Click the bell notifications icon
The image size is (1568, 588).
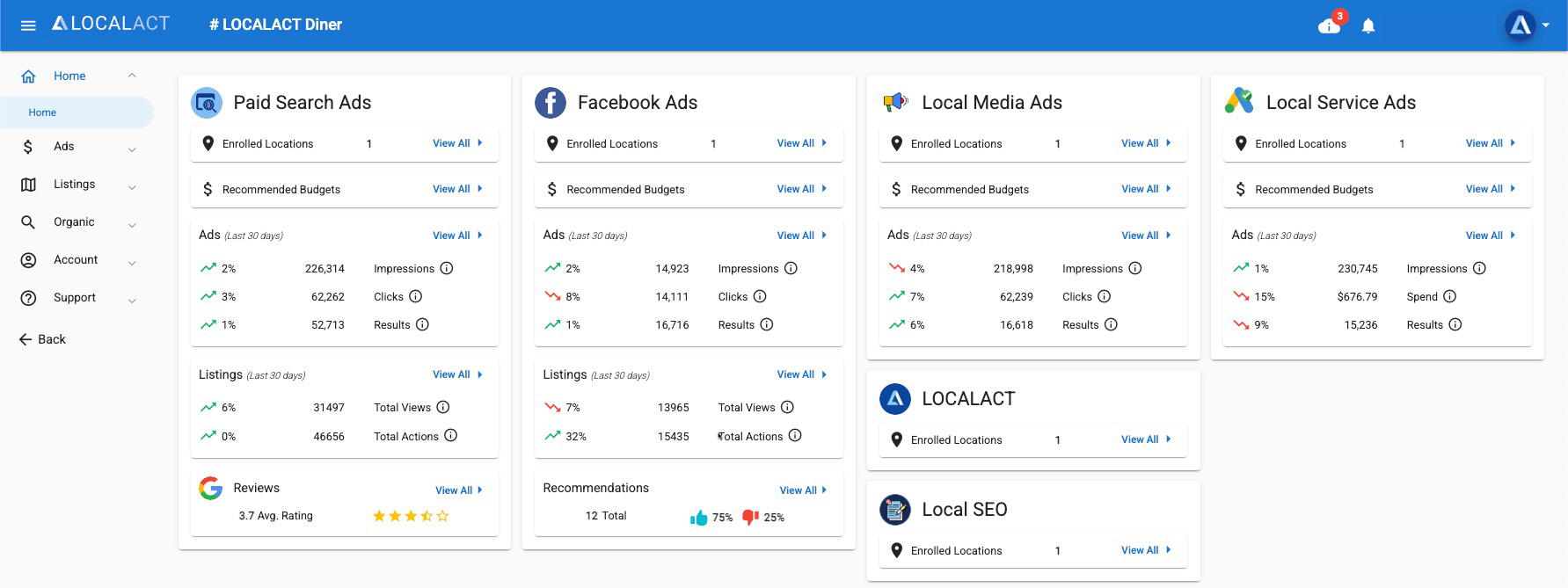[1368, 26]
